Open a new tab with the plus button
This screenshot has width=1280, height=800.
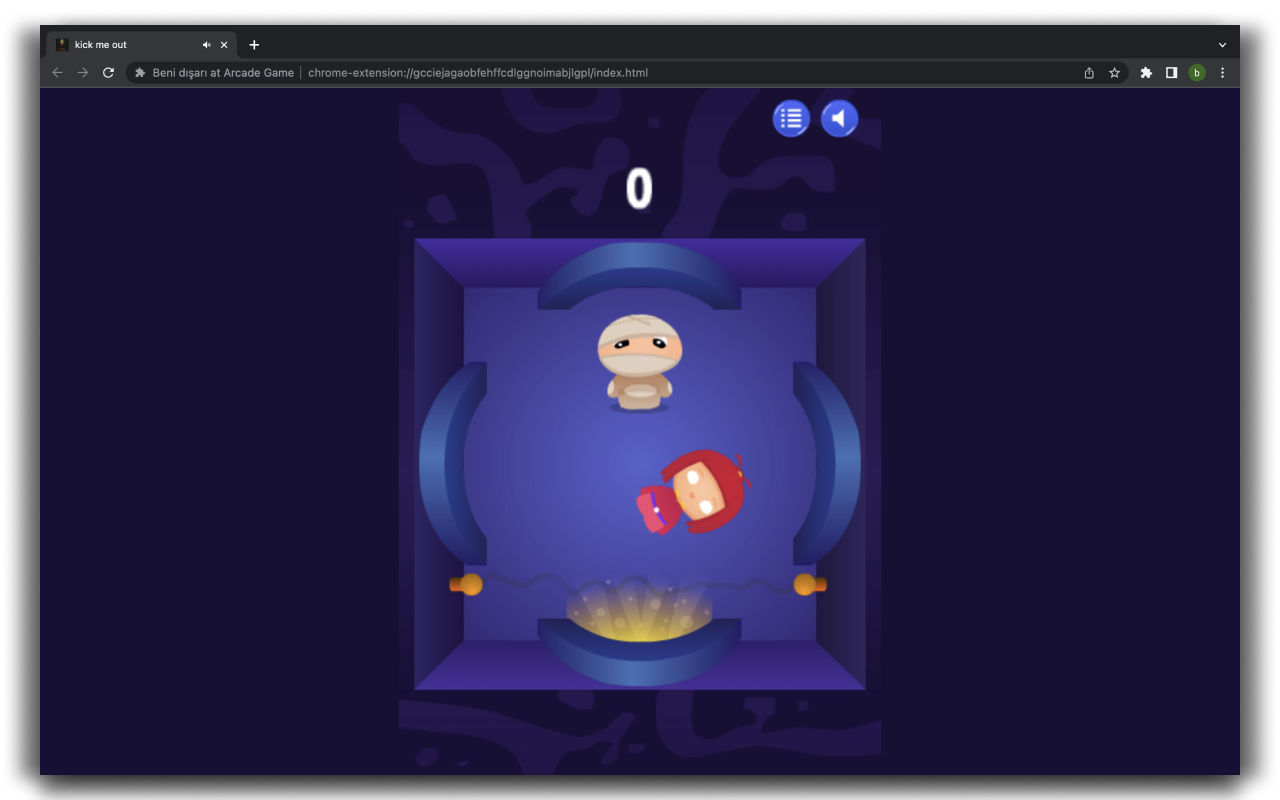click(254, 44)
